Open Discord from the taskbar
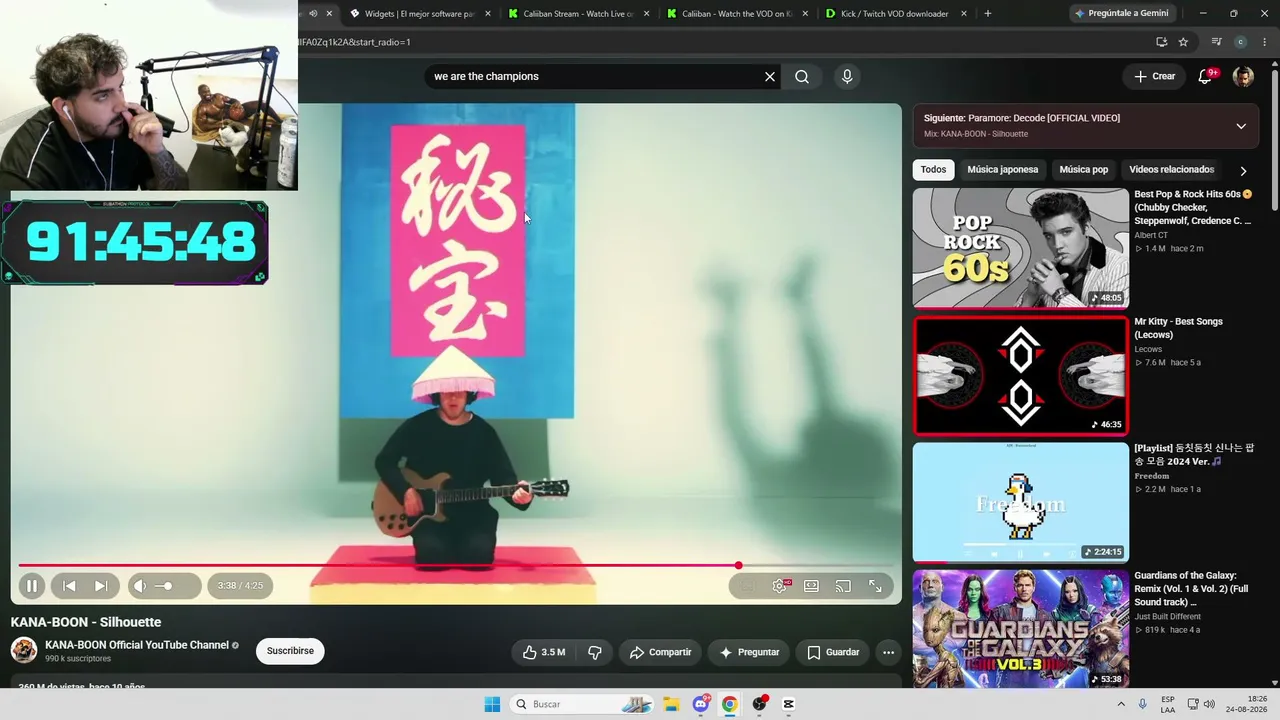This screenshot has width=1280, height=720. coord(701,704)
